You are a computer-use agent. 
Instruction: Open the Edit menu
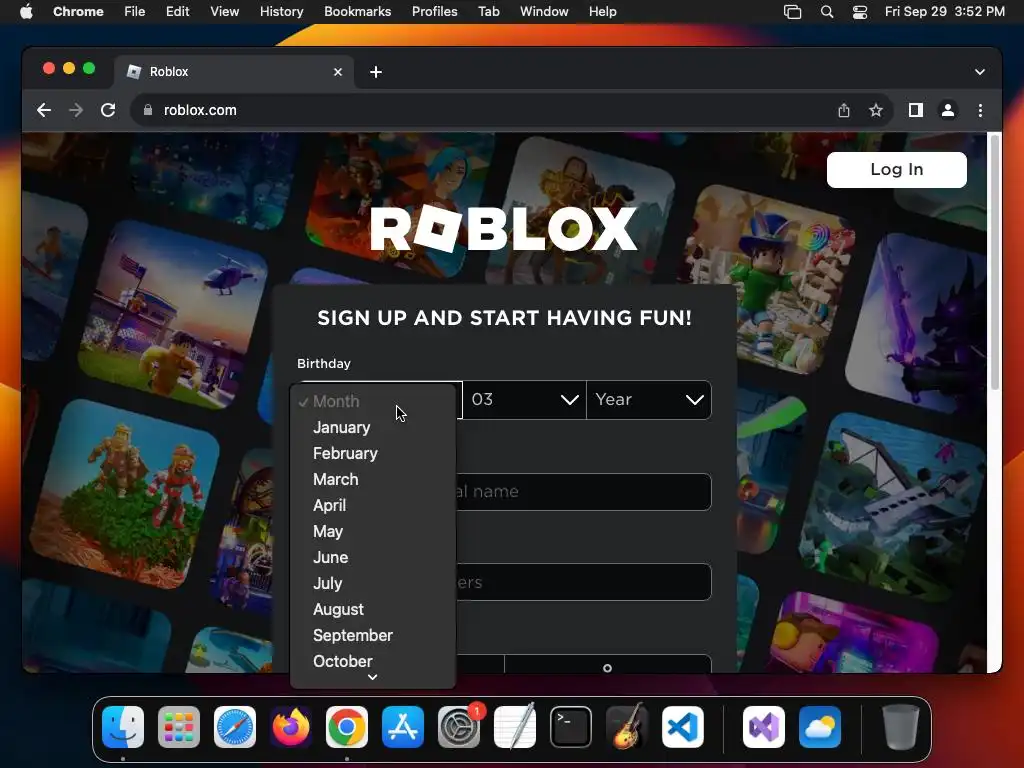pos(177,12)
